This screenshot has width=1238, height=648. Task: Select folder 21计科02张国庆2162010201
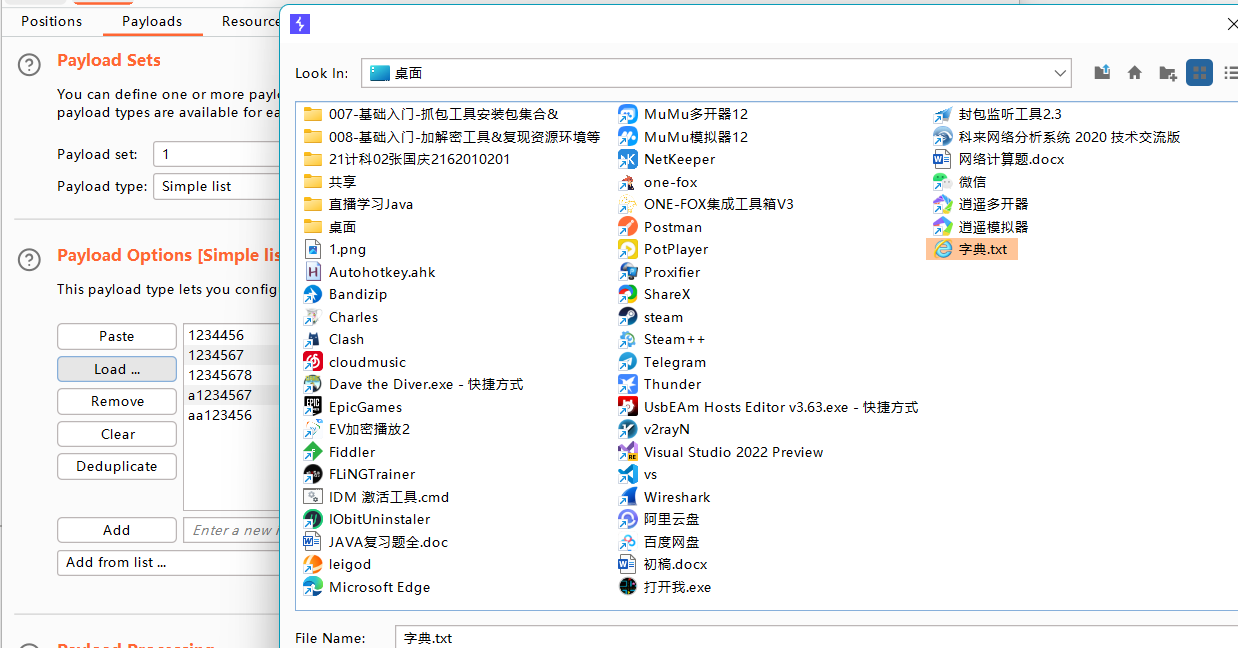point(406,159)
